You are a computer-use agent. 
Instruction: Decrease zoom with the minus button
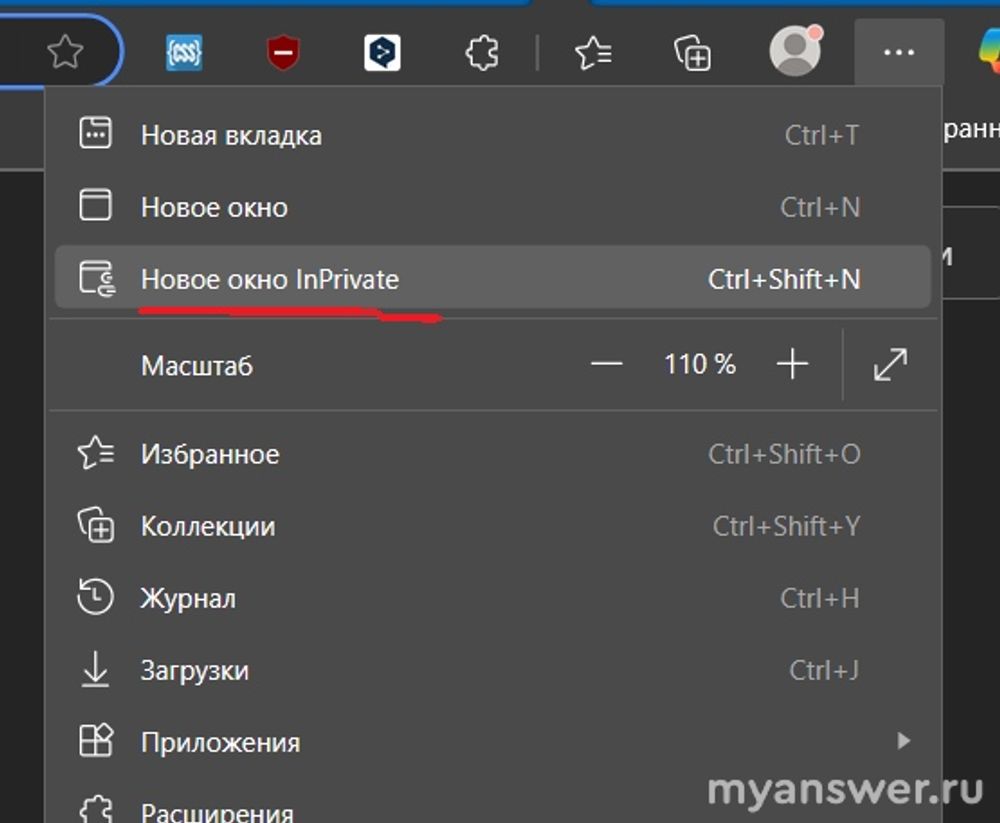[607, 364]
